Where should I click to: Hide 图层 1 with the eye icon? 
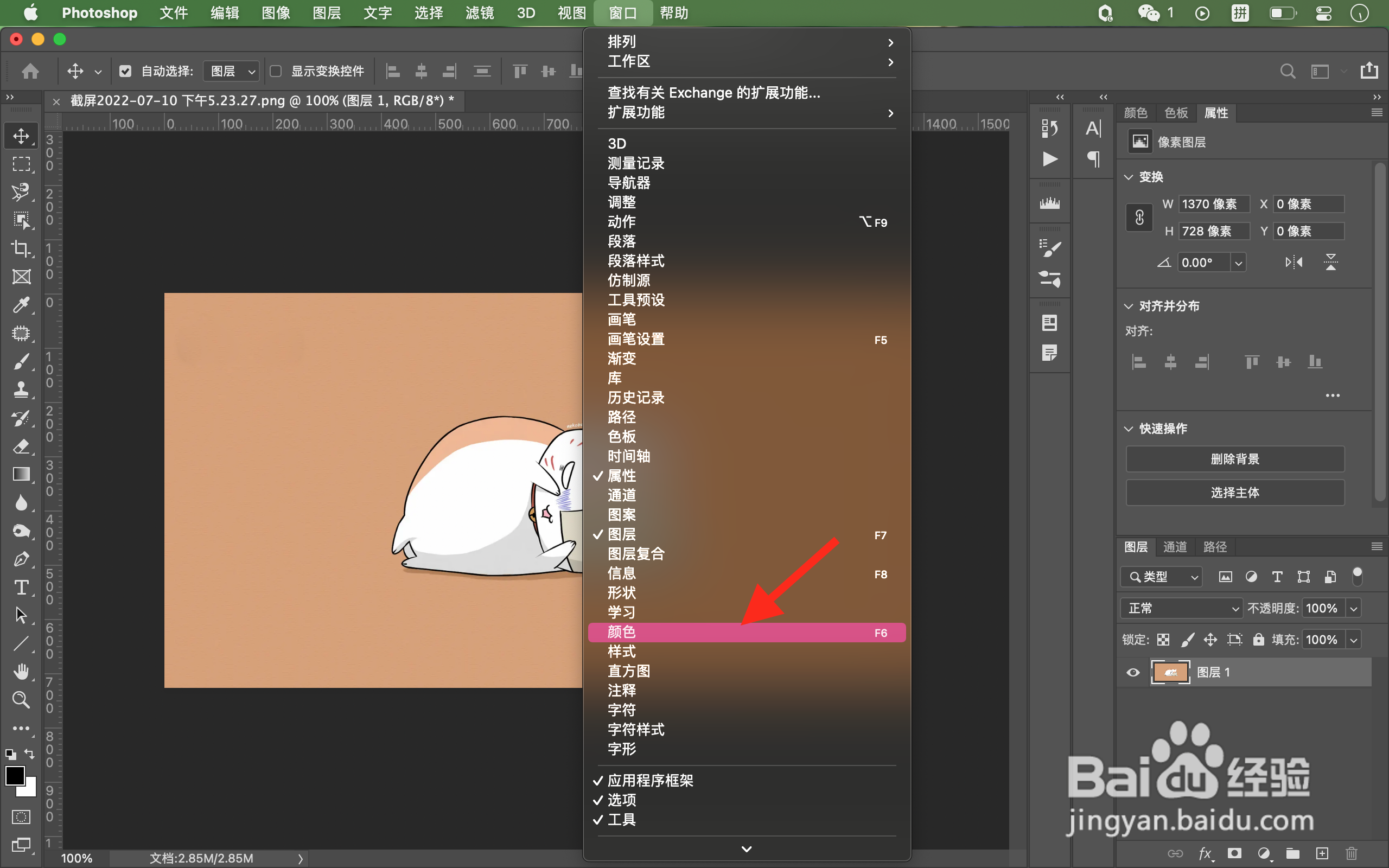point(1133,672)
